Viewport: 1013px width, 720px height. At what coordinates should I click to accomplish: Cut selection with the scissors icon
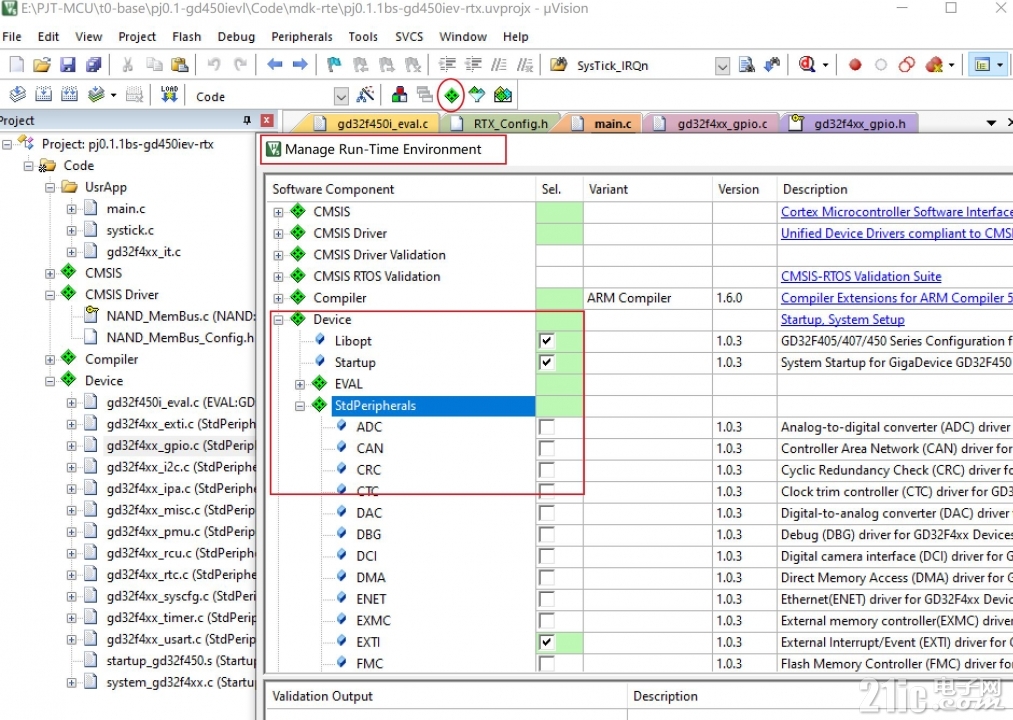click(x=127, y=65)
